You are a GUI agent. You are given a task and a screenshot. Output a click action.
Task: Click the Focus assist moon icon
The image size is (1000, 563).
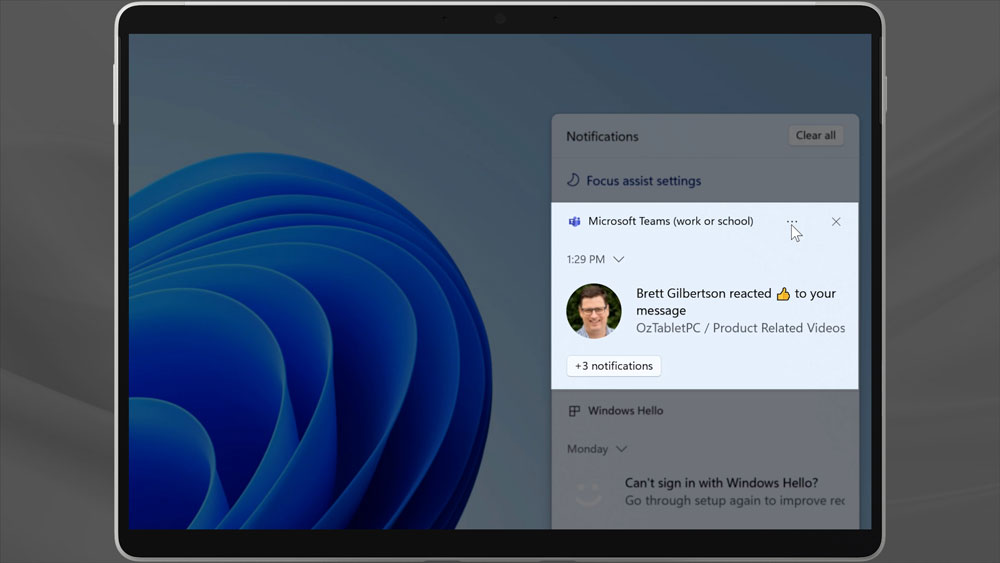(573, 181)
